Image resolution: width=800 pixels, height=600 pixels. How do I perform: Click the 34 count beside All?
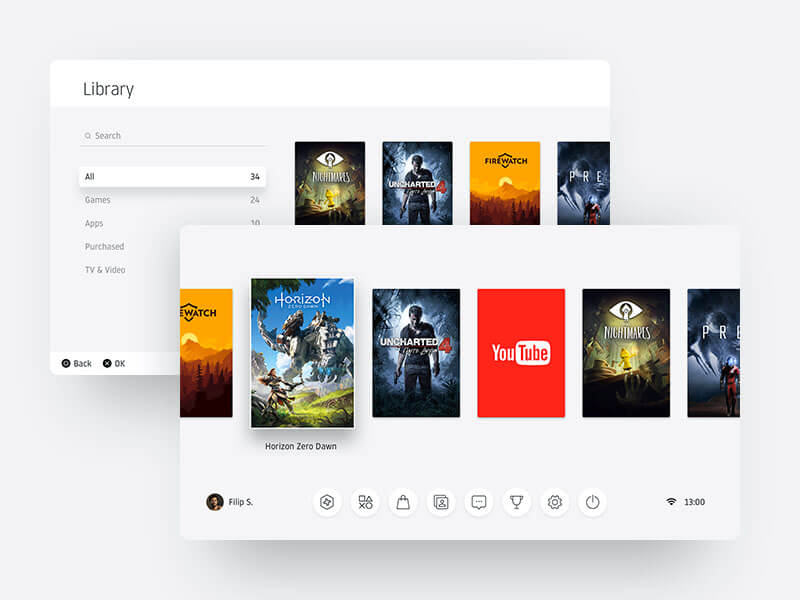pyautogui.click(x=255, y=177)
